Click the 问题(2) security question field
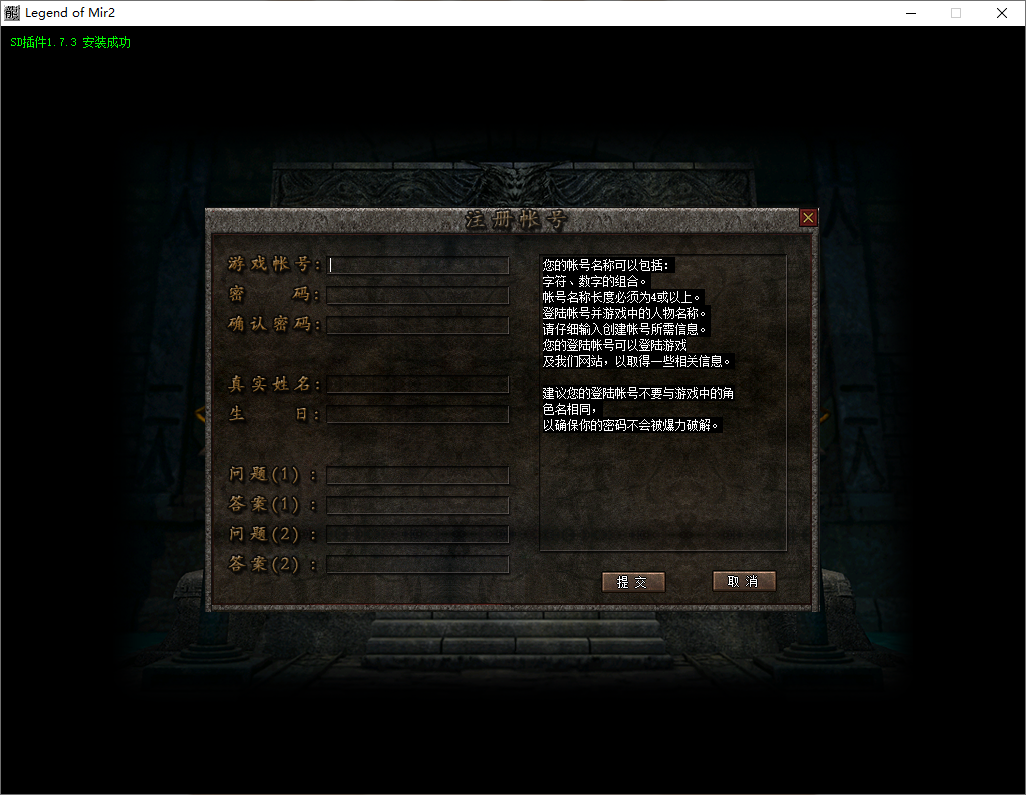The image size is (1026, 795). coord(418,535)
